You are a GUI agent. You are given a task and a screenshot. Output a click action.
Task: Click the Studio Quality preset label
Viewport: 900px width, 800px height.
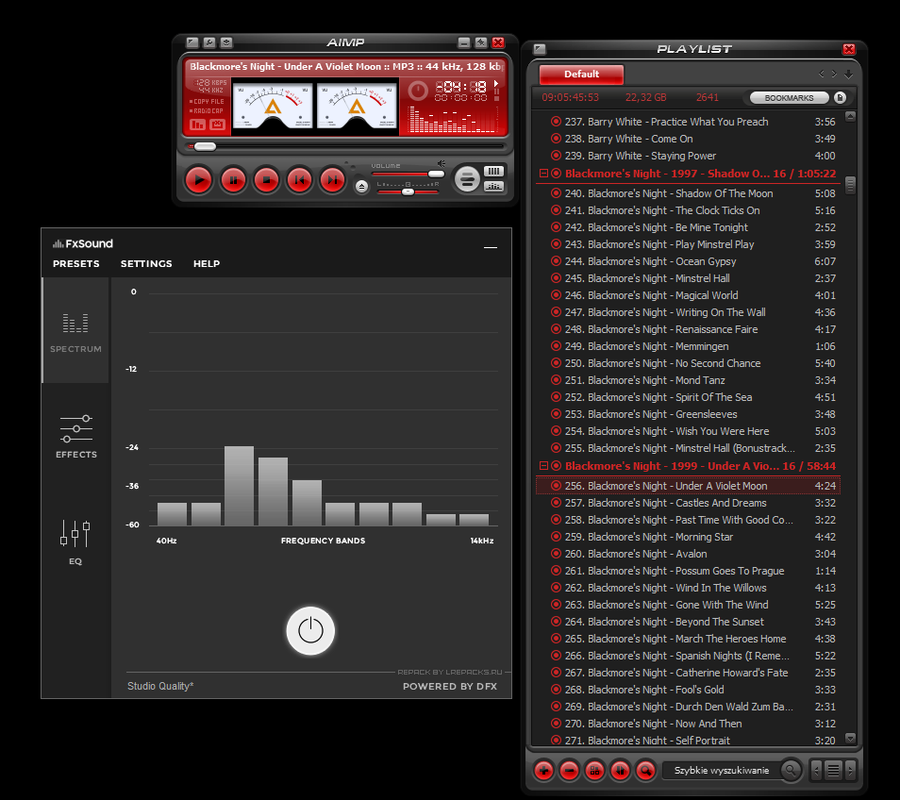point(160,686)
